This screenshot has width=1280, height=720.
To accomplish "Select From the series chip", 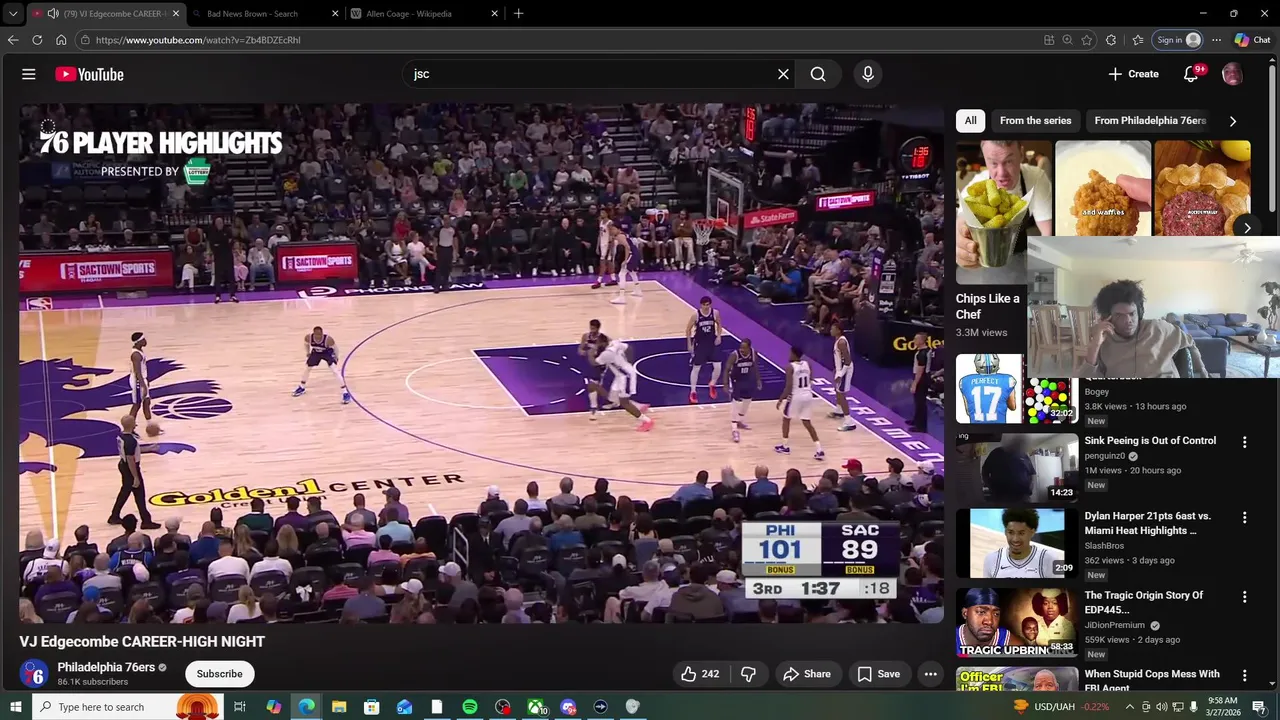I will [x=1035, y=121].
